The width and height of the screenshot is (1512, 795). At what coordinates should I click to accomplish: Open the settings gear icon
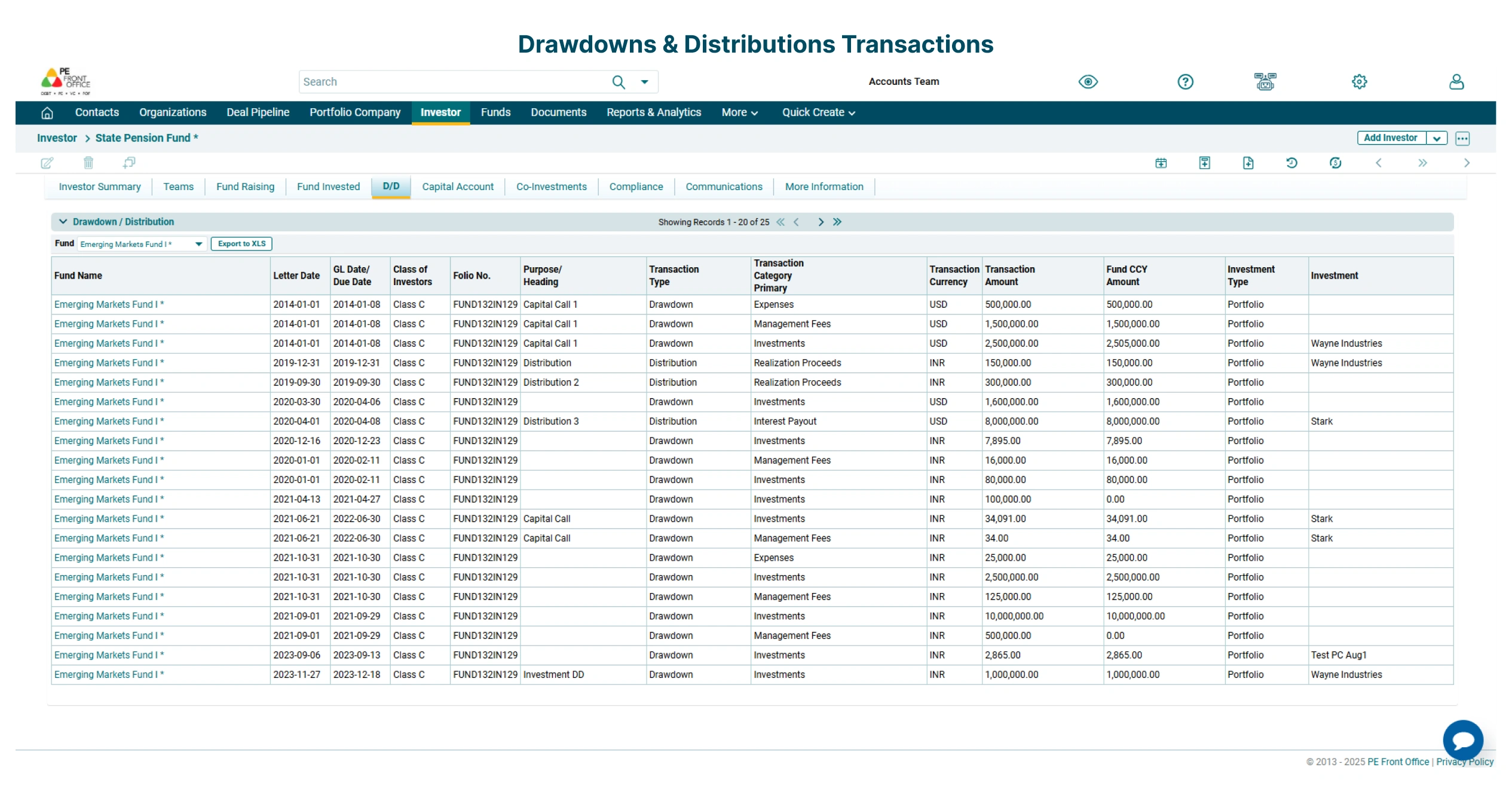tap(1359, 81)
